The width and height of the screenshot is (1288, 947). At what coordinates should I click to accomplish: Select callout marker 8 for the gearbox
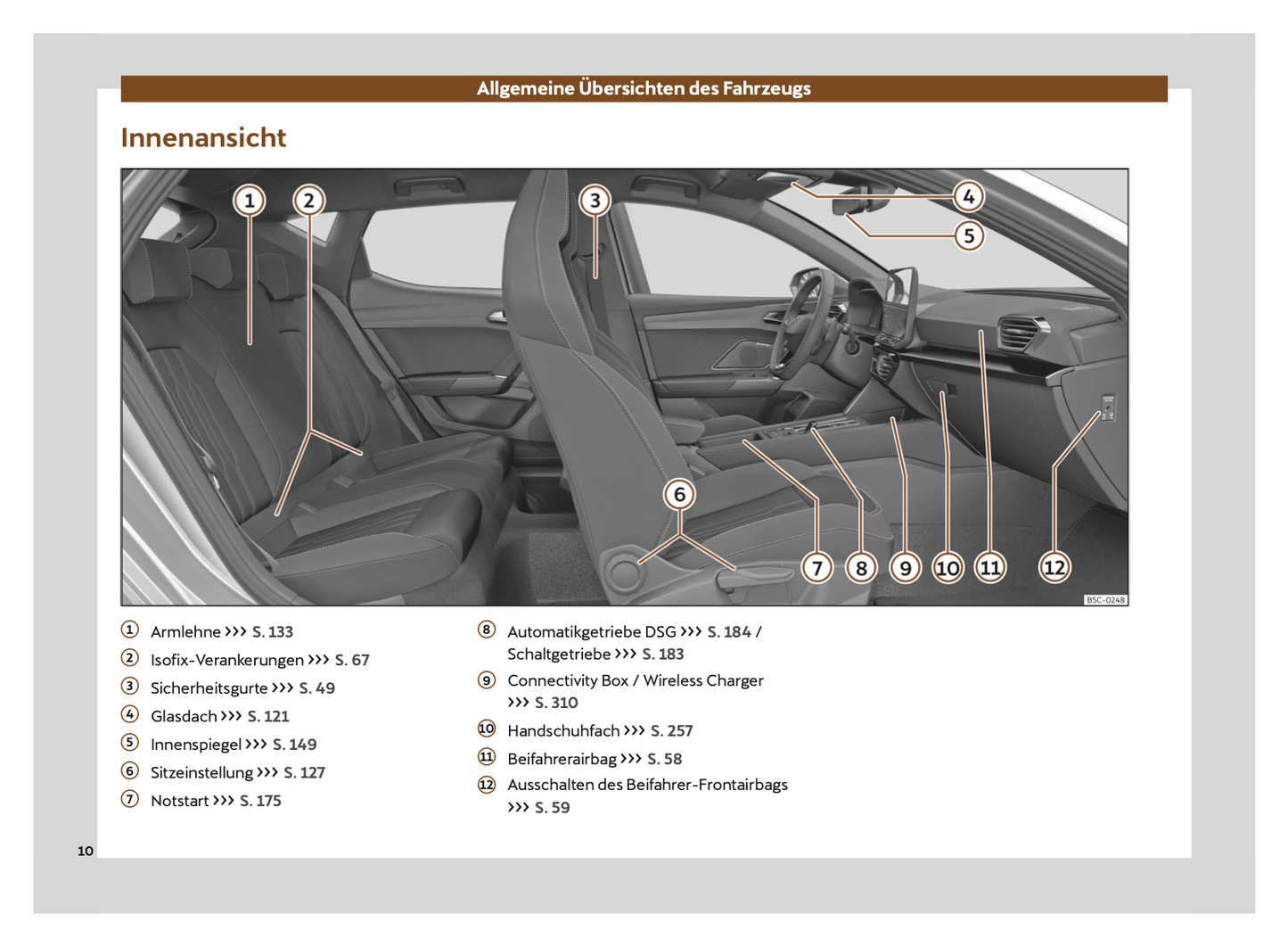click(861, 568)
